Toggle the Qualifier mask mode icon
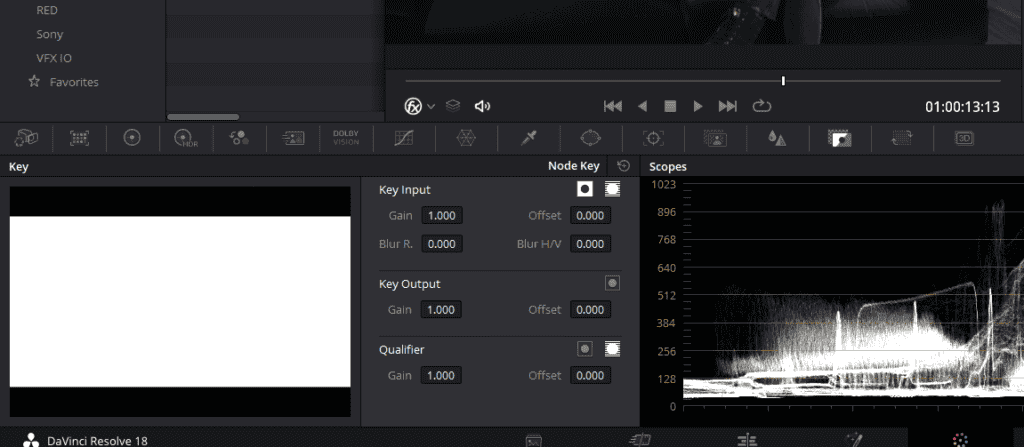The width and height of the screenshot is (1024, 447). pos(612,350)
